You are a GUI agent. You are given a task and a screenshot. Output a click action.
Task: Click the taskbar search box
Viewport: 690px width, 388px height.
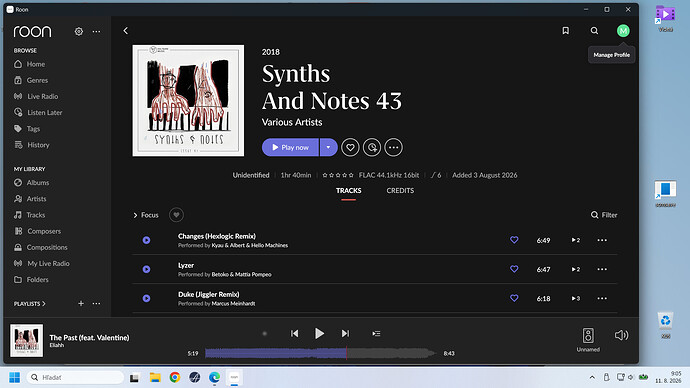coord(75,377)
